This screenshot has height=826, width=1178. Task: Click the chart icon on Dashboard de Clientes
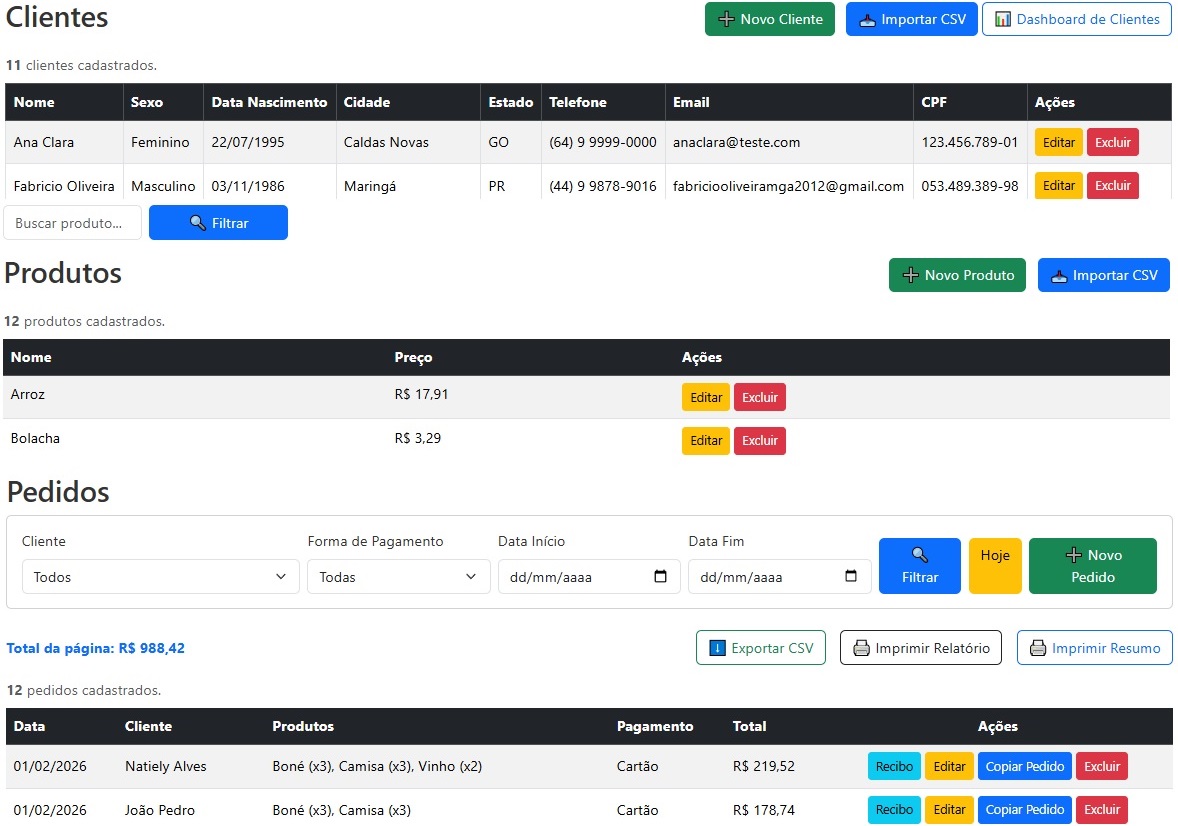coord(1003,19)
